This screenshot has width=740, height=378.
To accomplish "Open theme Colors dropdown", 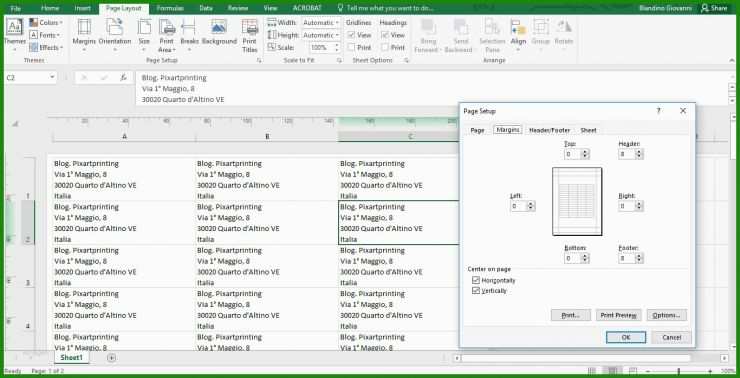I will click(x=46, y=23).
